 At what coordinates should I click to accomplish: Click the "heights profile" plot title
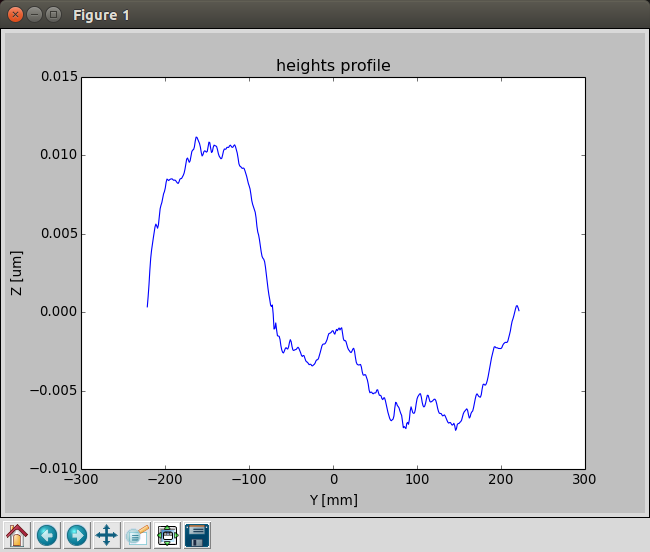tap(332, 66)
